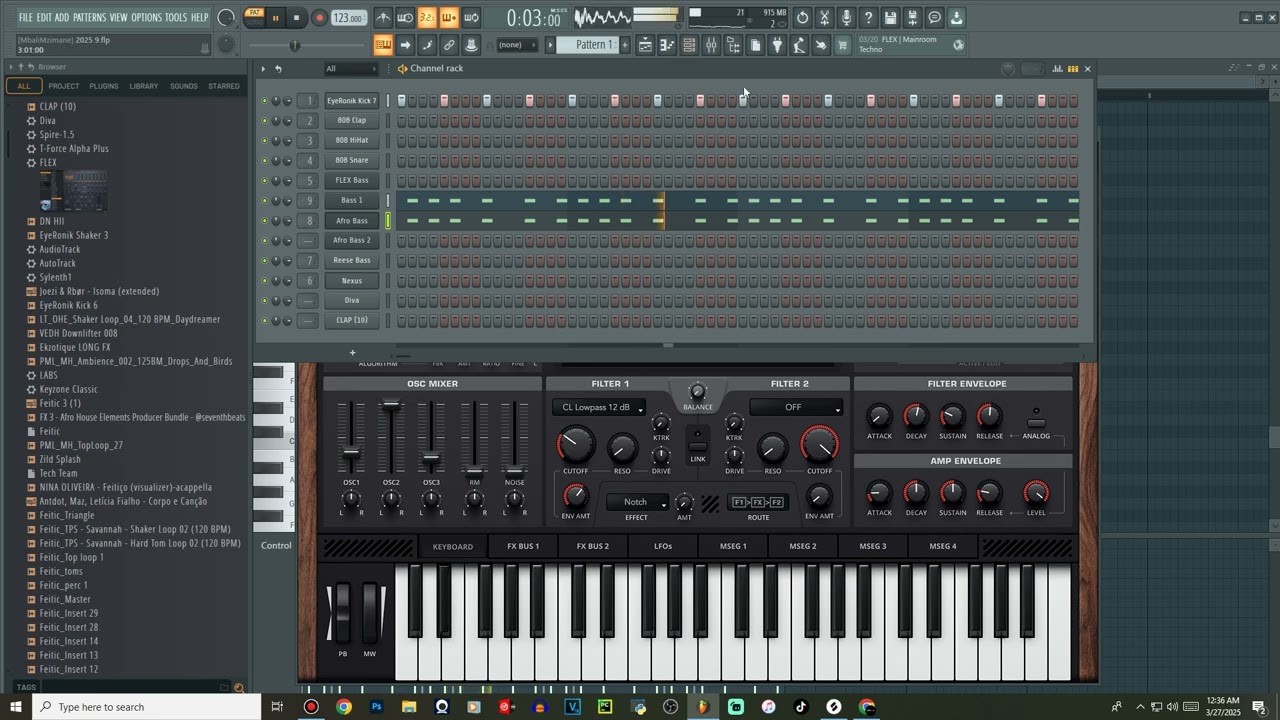
Task: Open the channel rack All filter dropdown
Action: pyautogui.click(x=350, y=69)
